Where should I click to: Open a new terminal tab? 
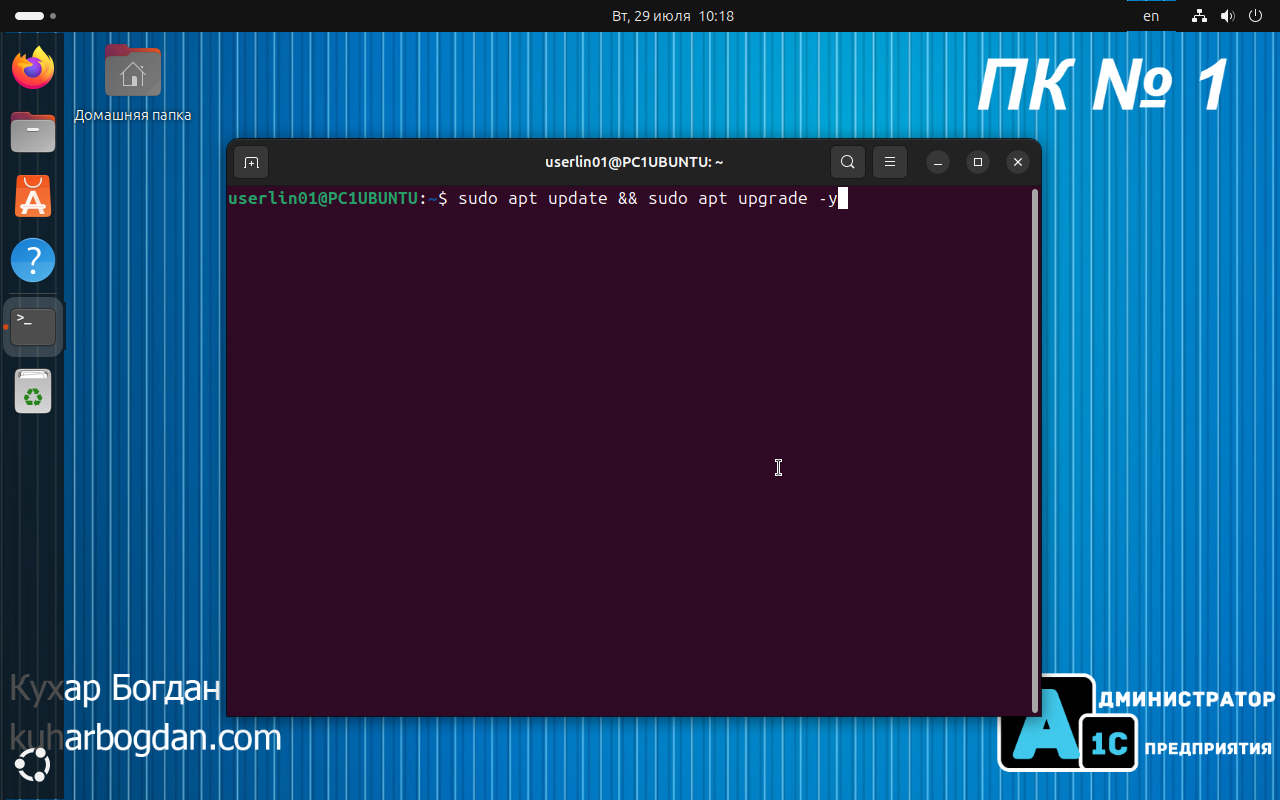251,162
